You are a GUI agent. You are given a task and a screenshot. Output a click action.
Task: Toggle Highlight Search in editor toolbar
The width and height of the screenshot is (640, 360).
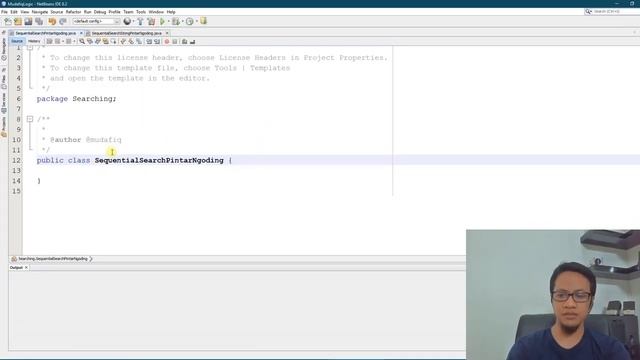pos(105,41)
